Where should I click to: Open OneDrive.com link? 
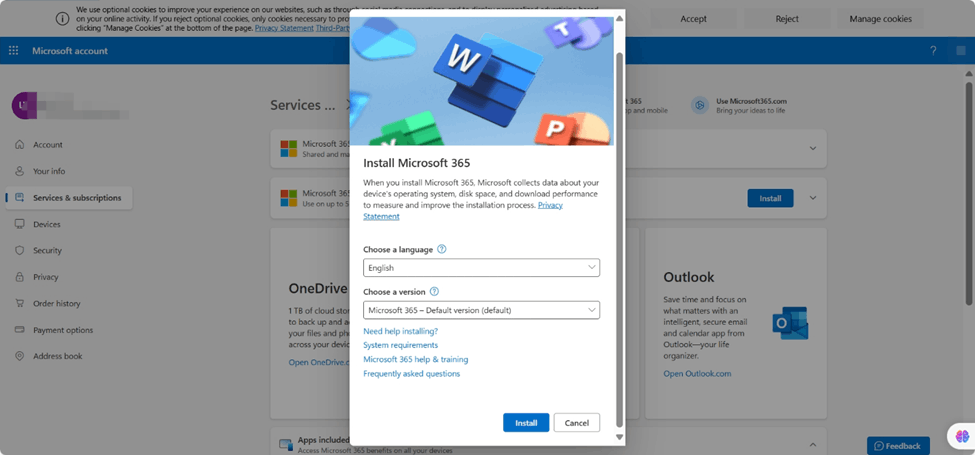click(318, 362)
